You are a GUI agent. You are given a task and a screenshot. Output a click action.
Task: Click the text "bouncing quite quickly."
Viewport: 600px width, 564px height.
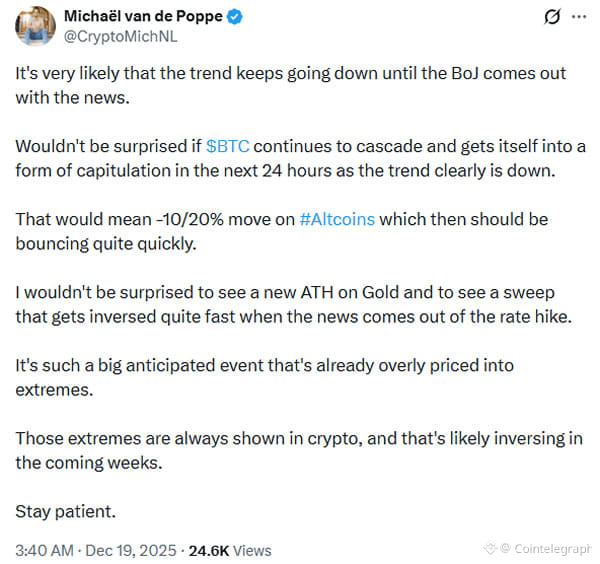click(106, 244)
